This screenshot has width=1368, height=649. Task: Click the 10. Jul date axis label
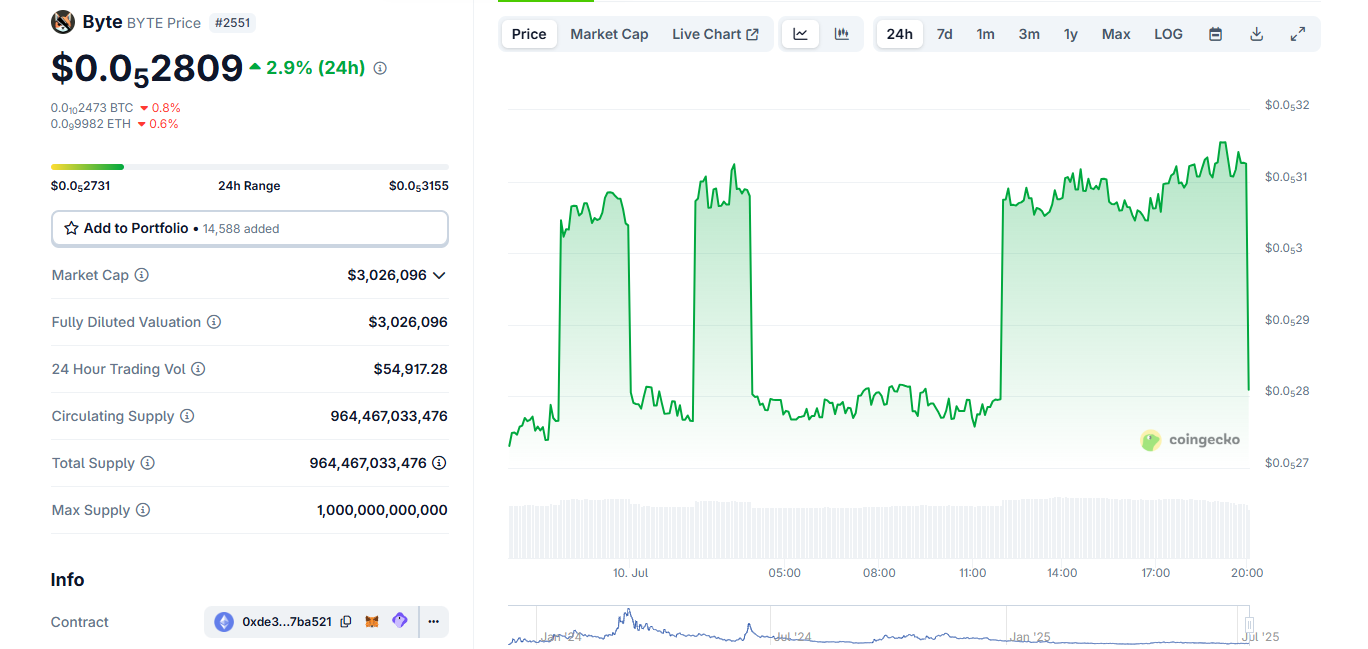pos(631,573)
